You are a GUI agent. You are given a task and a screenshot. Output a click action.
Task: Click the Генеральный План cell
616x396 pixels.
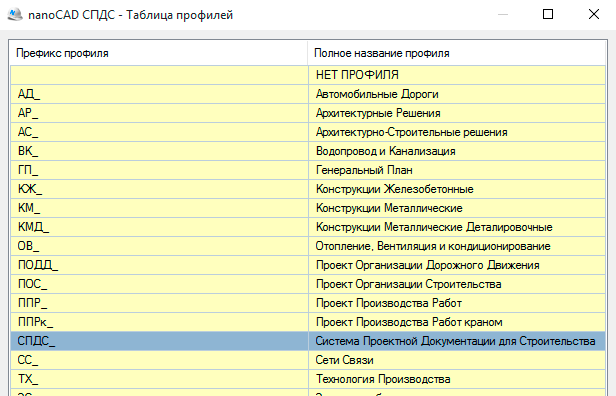457,170
